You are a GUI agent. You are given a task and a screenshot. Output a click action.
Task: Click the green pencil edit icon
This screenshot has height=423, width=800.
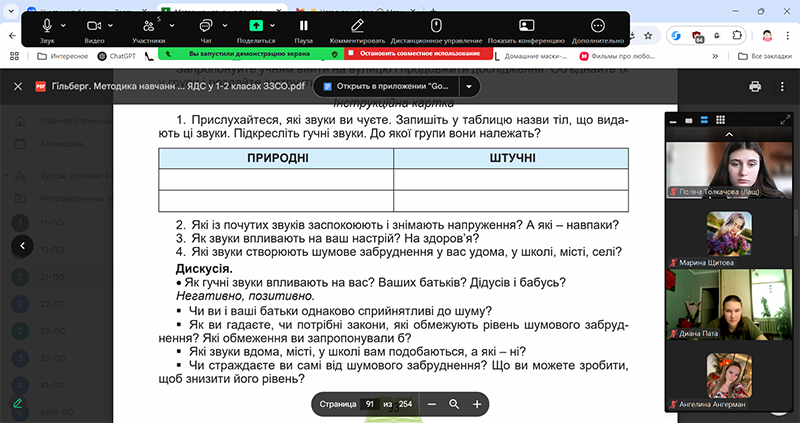pyautogui.click(x=17, y=403)
